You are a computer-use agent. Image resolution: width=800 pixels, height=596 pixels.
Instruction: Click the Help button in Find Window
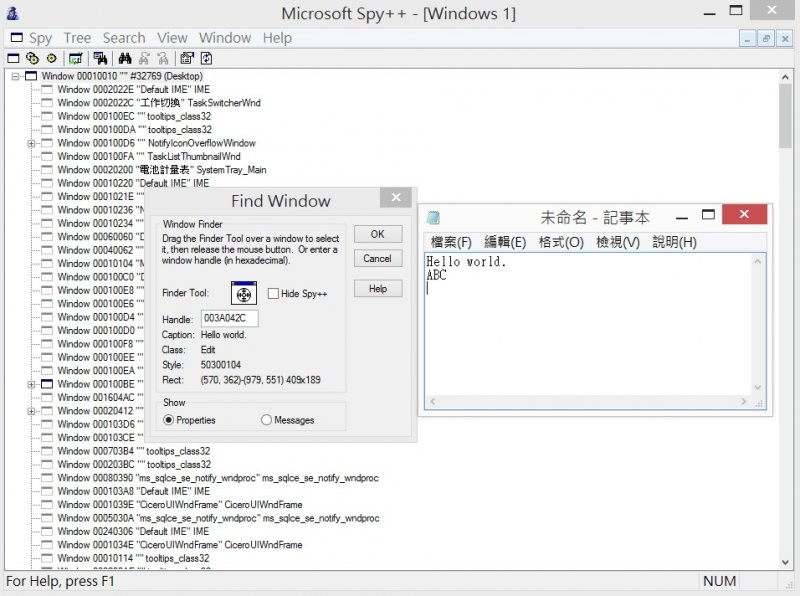point(378,289)
